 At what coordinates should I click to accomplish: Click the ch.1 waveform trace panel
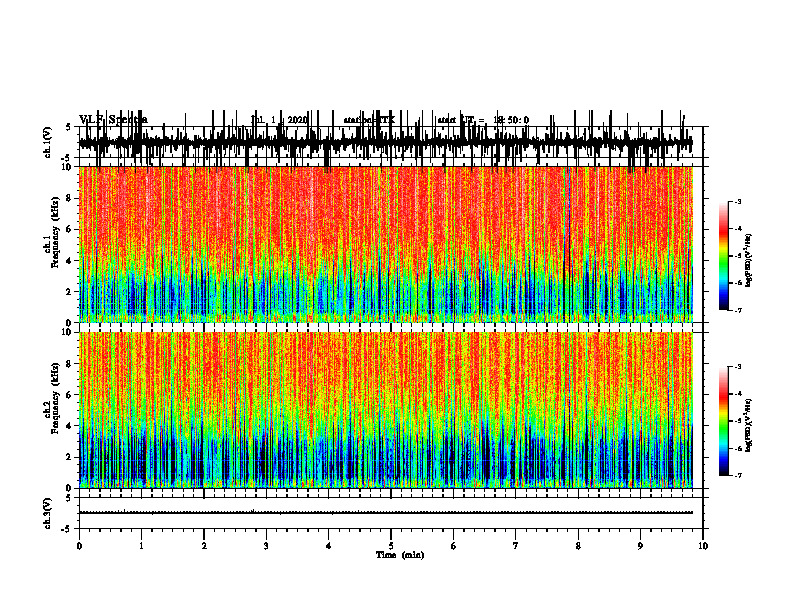390,142
